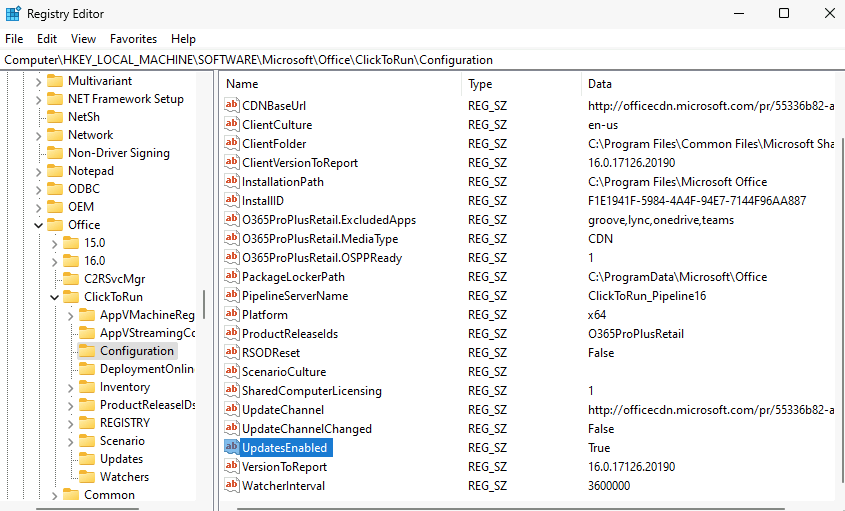This screenshot has height=511, width=845.
Task: Click the string icon beside ClientFolder
Action: 232,143
